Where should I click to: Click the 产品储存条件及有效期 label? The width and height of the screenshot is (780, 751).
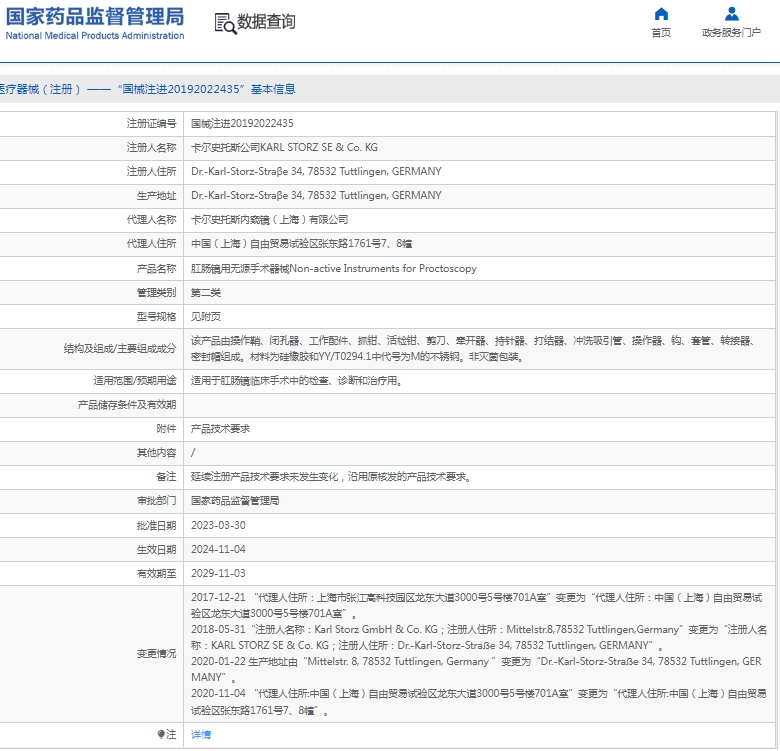pos(127,405)
